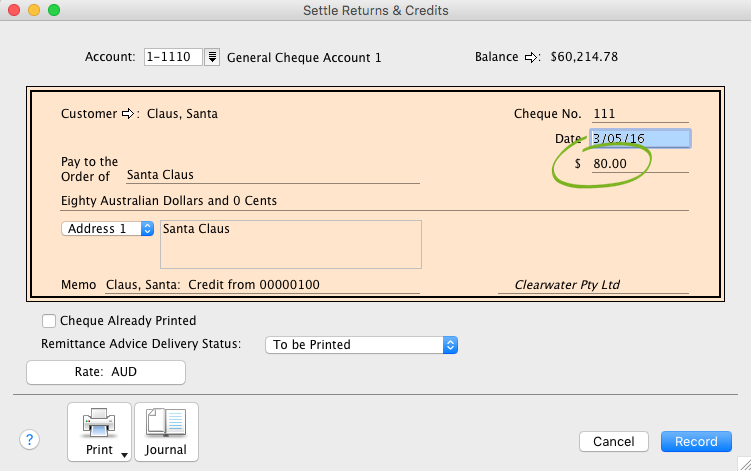Screen dimensions: 751x471
Task: Click the red close window button
Action: tap(14, 10)
